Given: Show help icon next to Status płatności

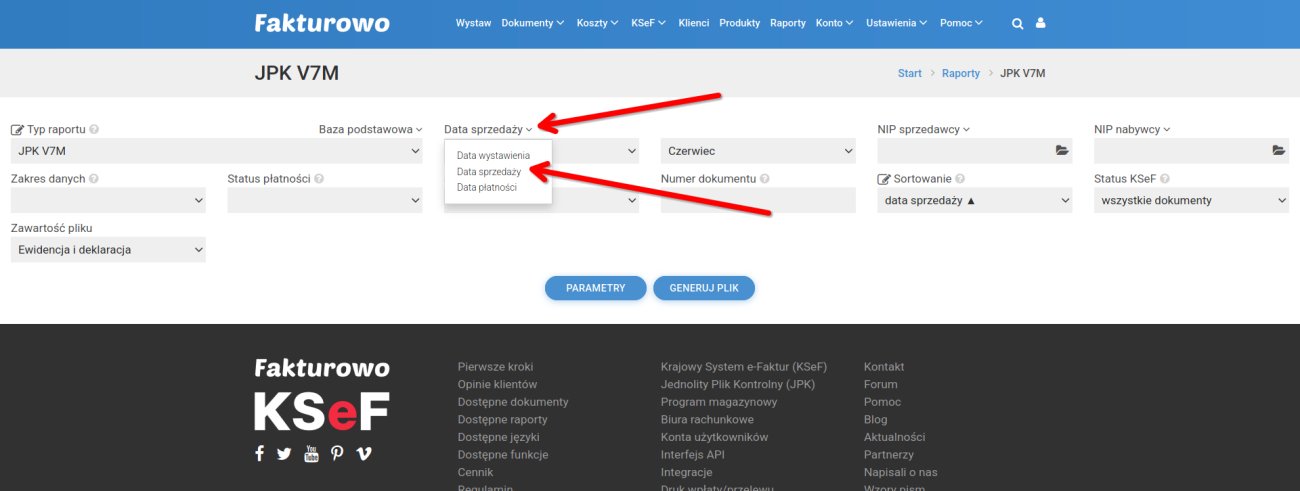Looking at the screenshot, I should click(x=320, y=179).
